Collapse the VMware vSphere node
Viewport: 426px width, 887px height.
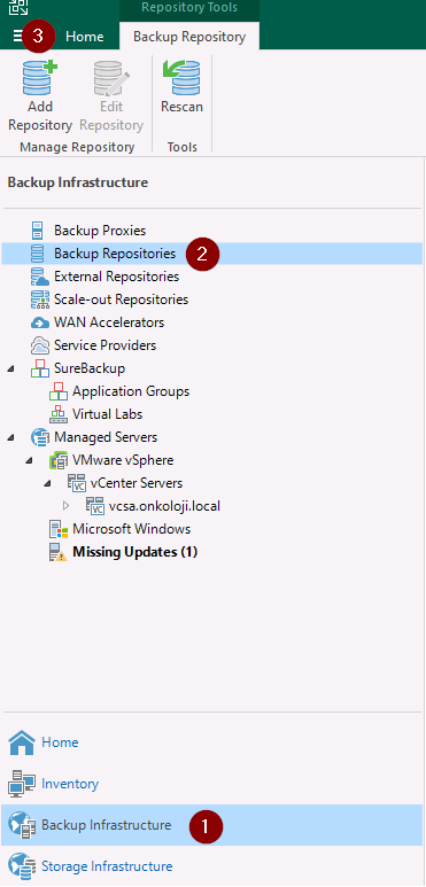tap(29, 460)
